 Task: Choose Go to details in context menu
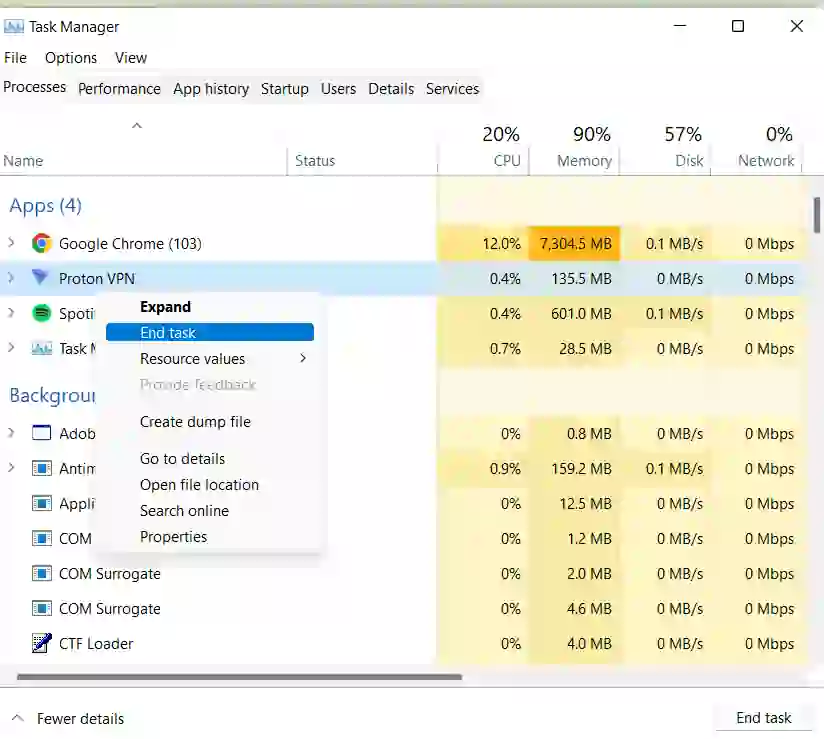(210, 458)
